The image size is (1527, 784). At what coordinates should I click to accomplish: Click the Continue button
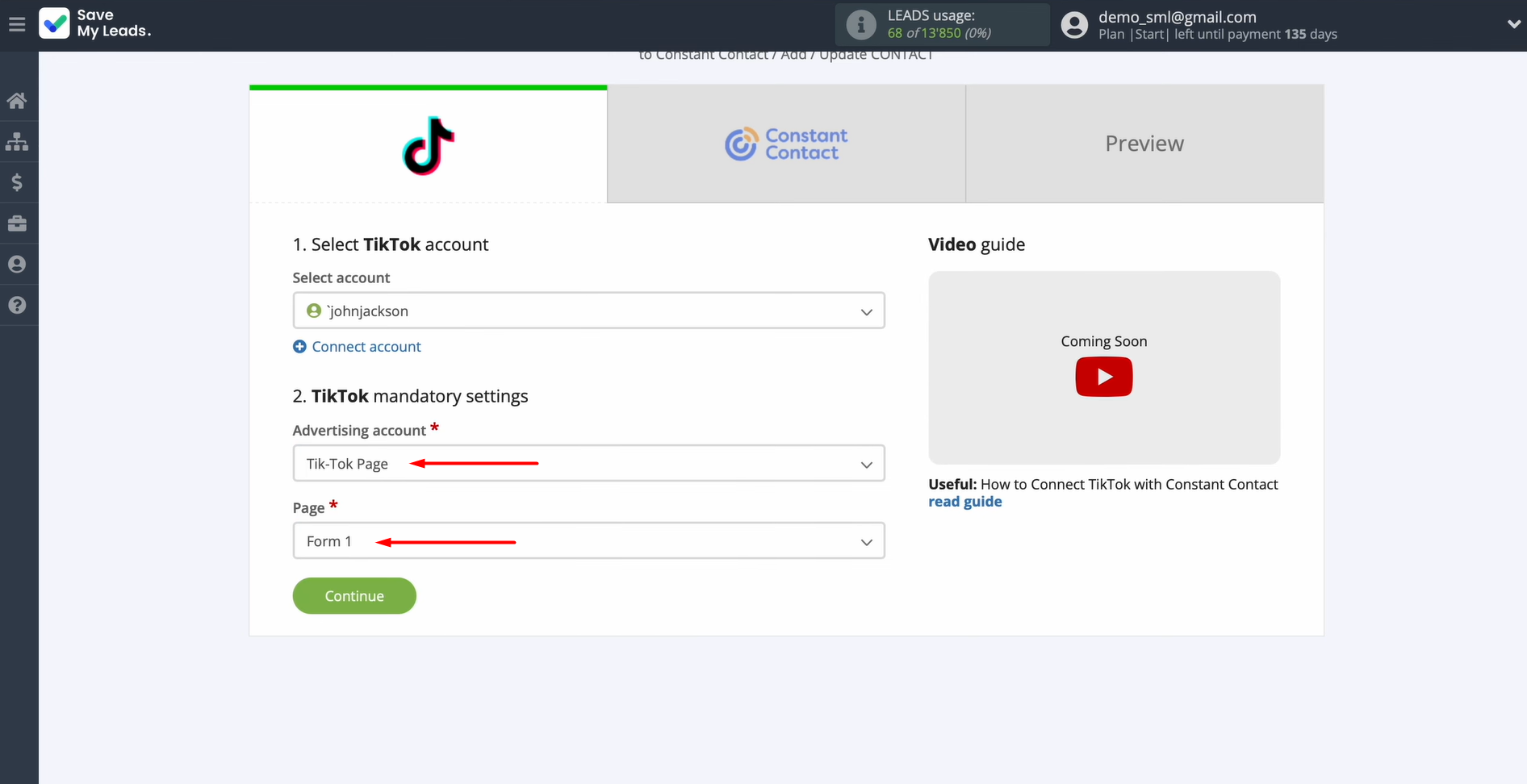(354, 595)
